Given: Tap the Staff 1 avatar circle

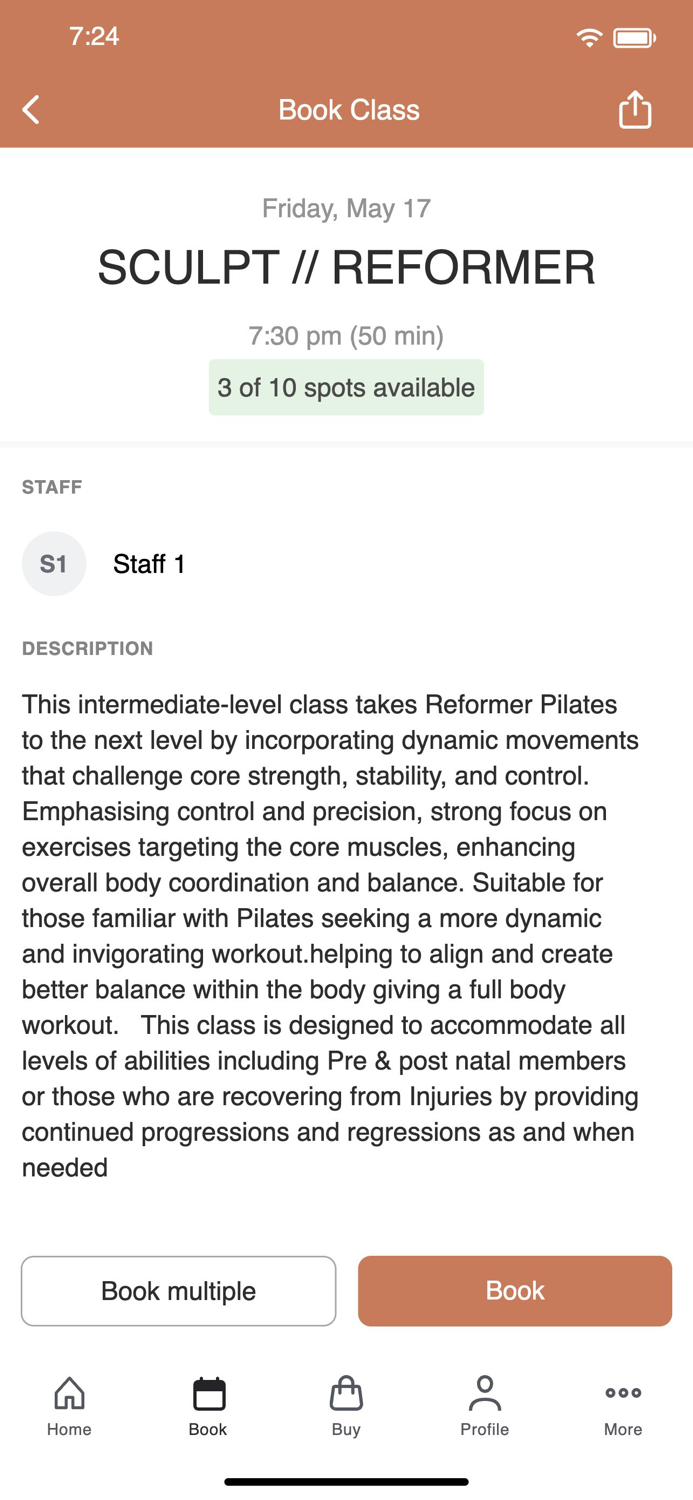Looking at the screenshot, I should [x=54, y=563].
